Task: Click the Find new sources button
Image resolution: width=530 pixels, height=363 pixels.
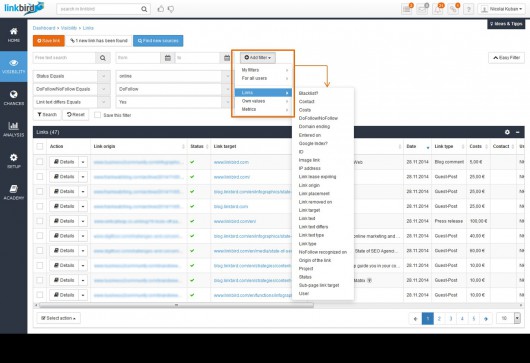Action: 158,41
